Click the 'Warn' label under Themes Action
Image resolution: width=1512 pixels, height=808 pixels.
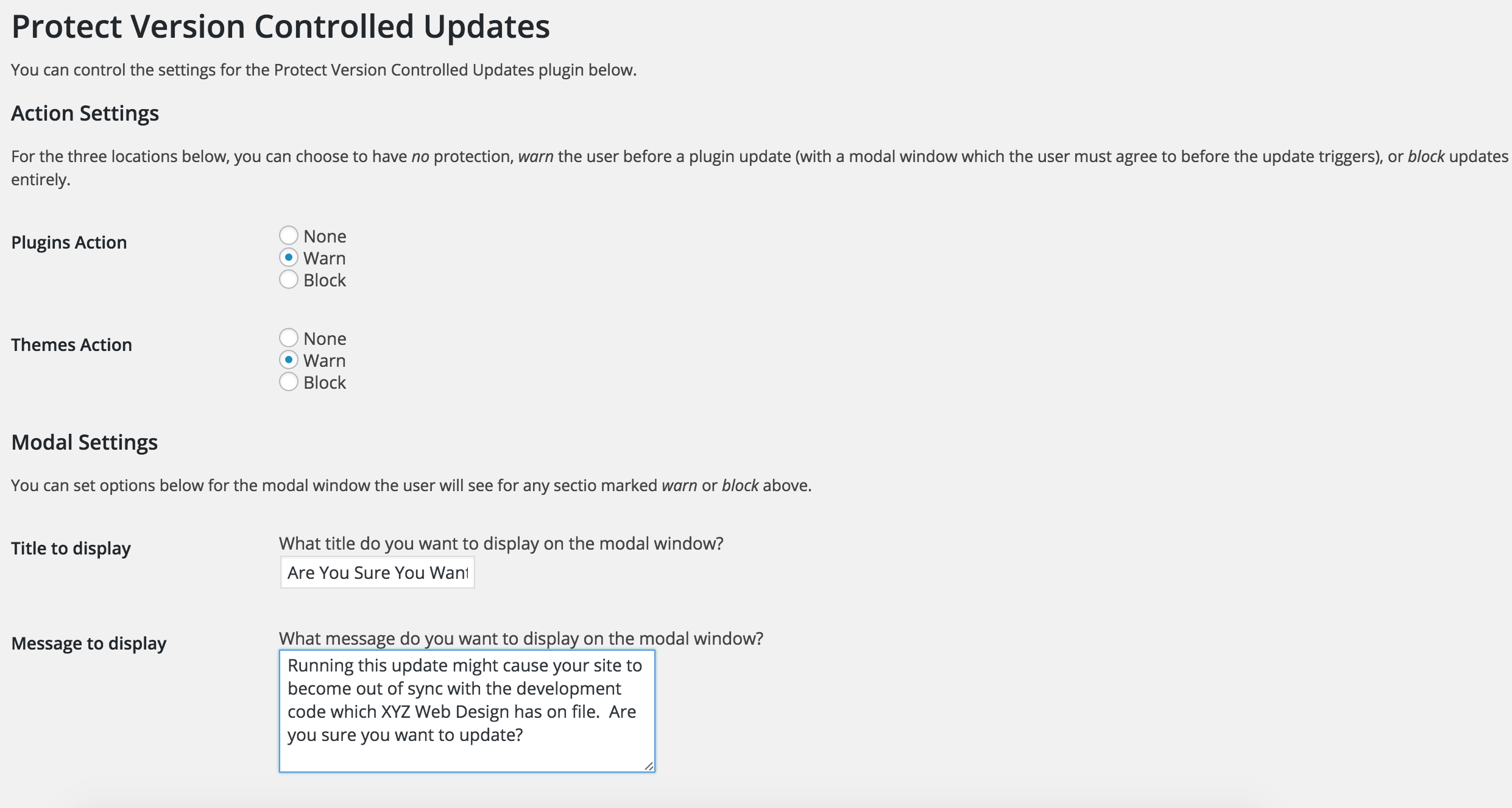324,360
